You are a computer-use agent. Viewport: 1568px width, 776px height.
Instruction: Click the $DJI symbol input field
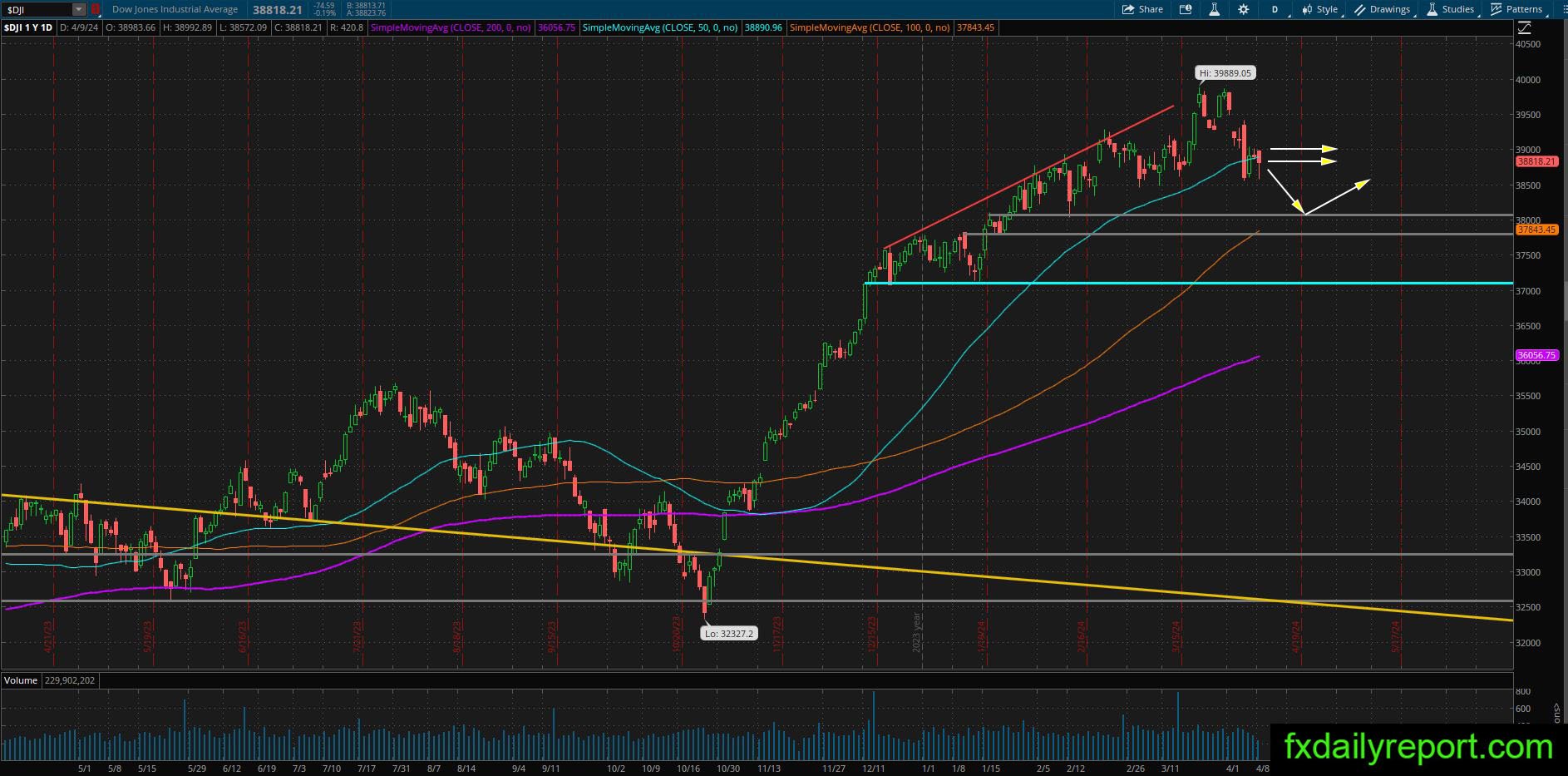[x=37, y=9]
